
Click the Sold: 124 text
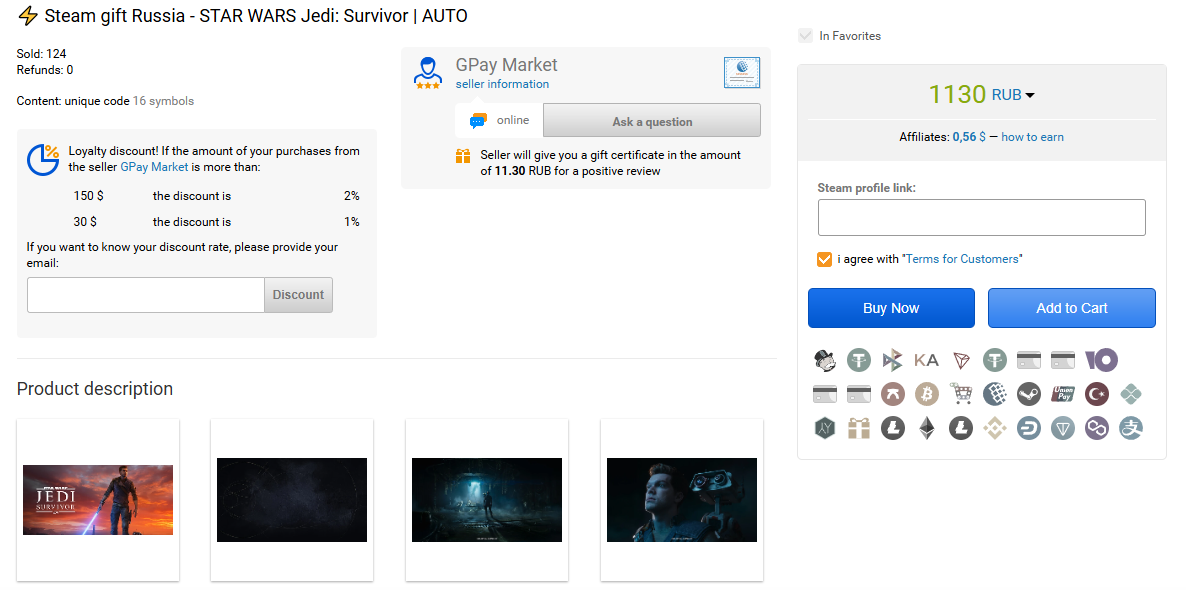coord(42,54)
